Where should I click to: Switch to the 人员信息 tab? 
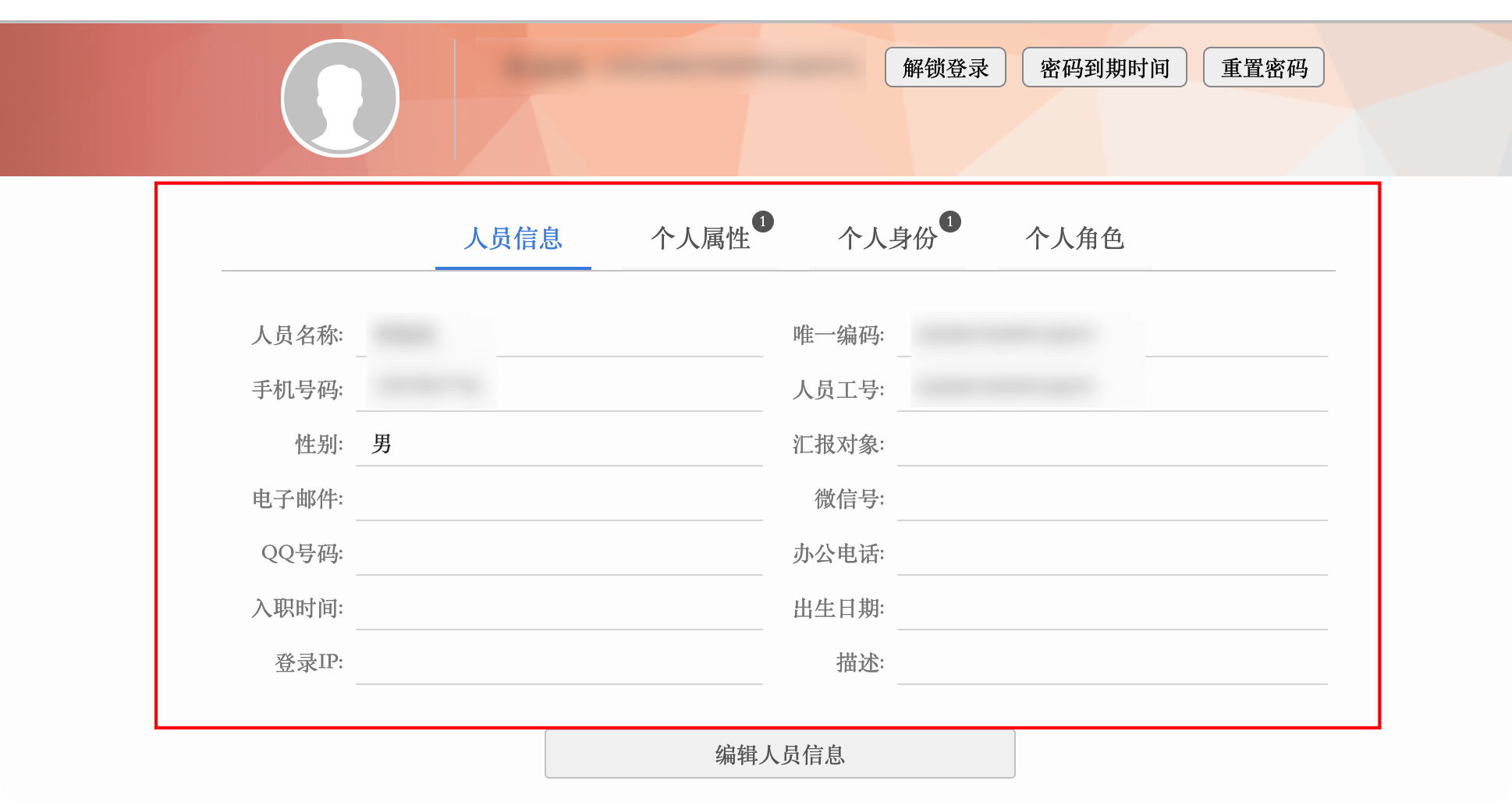click(x=513, y=239)
